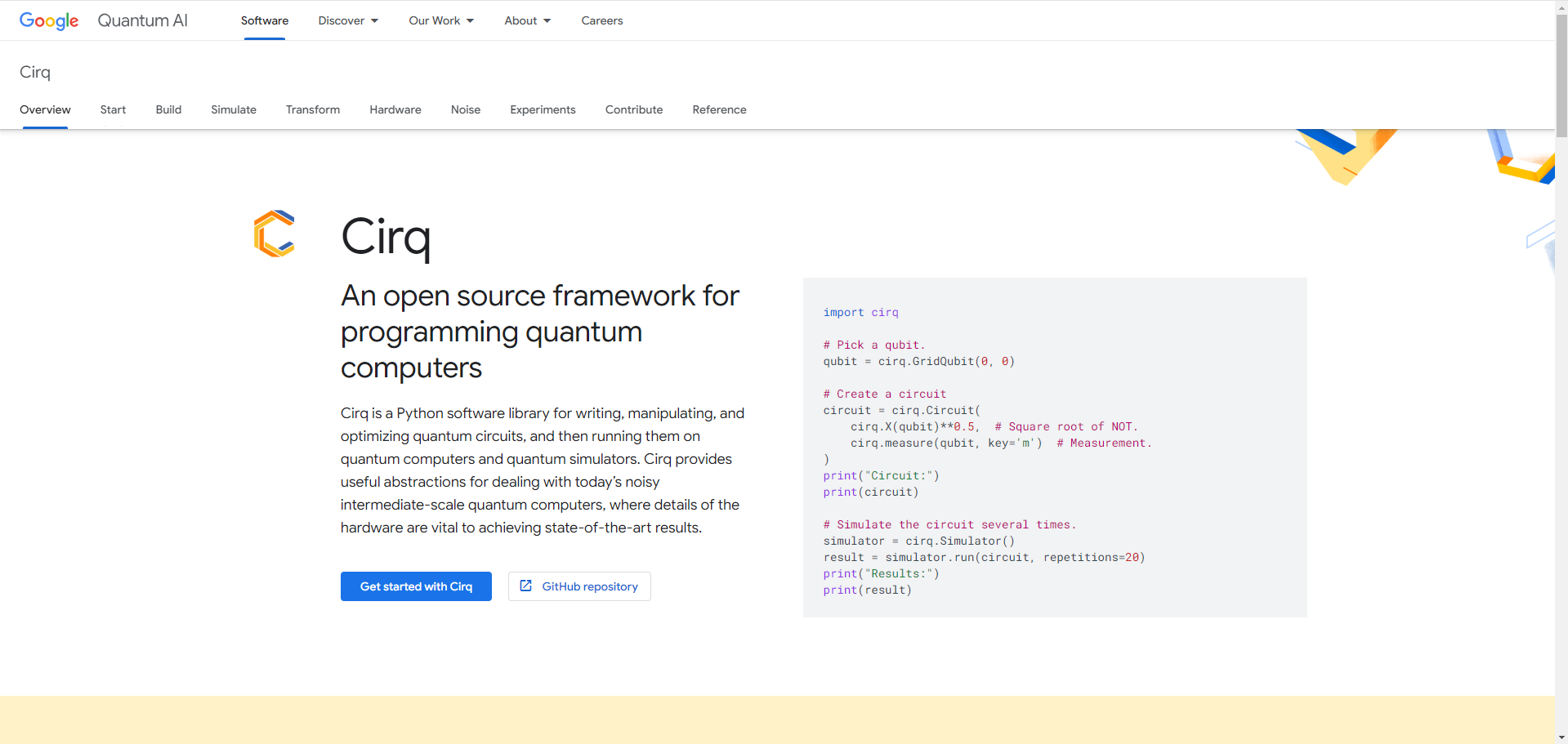Click the 'print("Circuit:")' code line
Viewport: 1568px width, 744px height.
pos(881,475)
